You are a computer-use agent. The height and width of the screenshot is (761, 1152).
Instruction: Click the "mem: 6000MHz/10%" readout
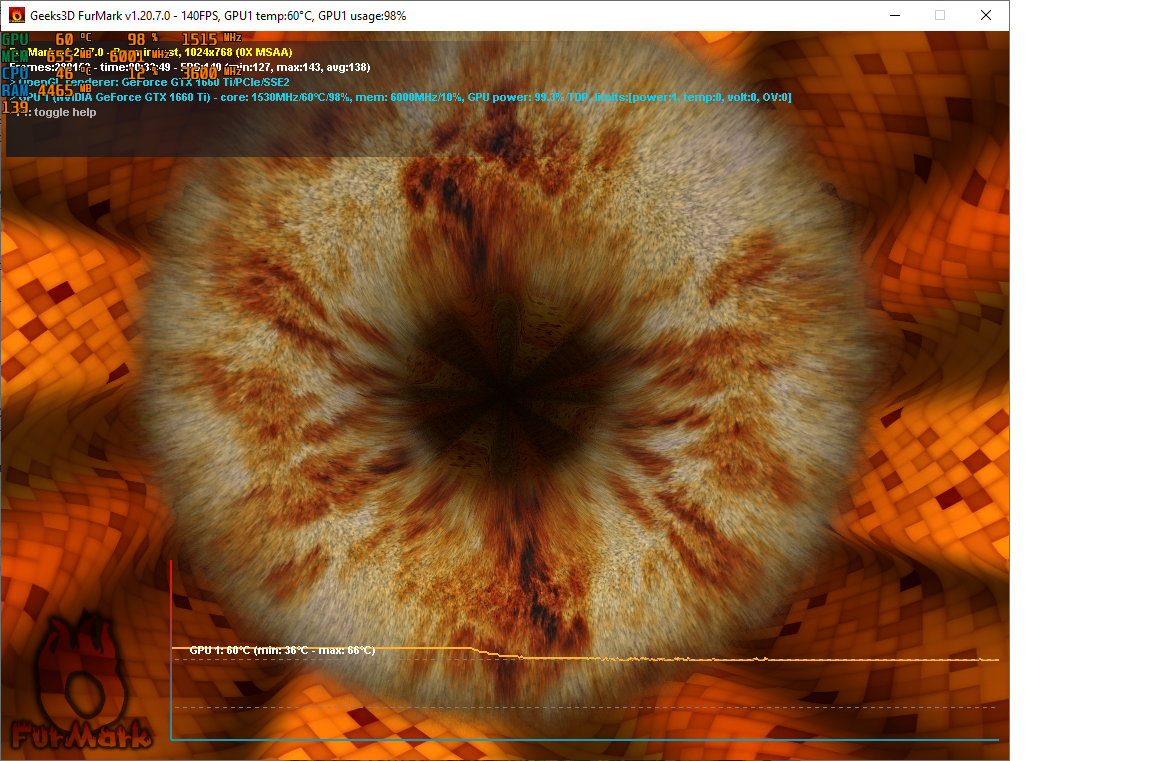tap(408, 97)
